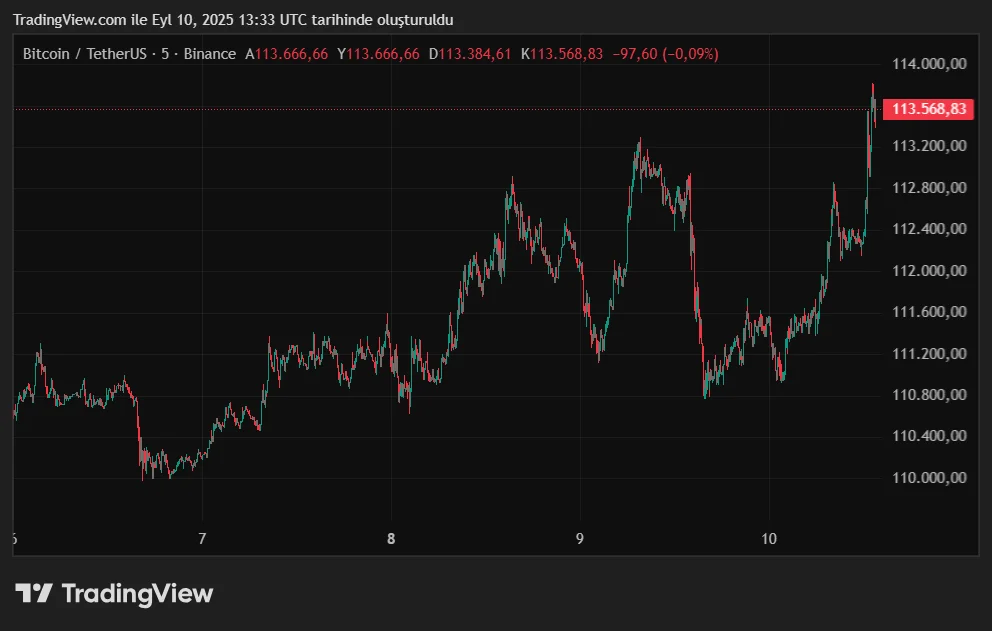Click the 5 interval indicator in legend
This screenshot has height=631, width=992.
point(165,54)
